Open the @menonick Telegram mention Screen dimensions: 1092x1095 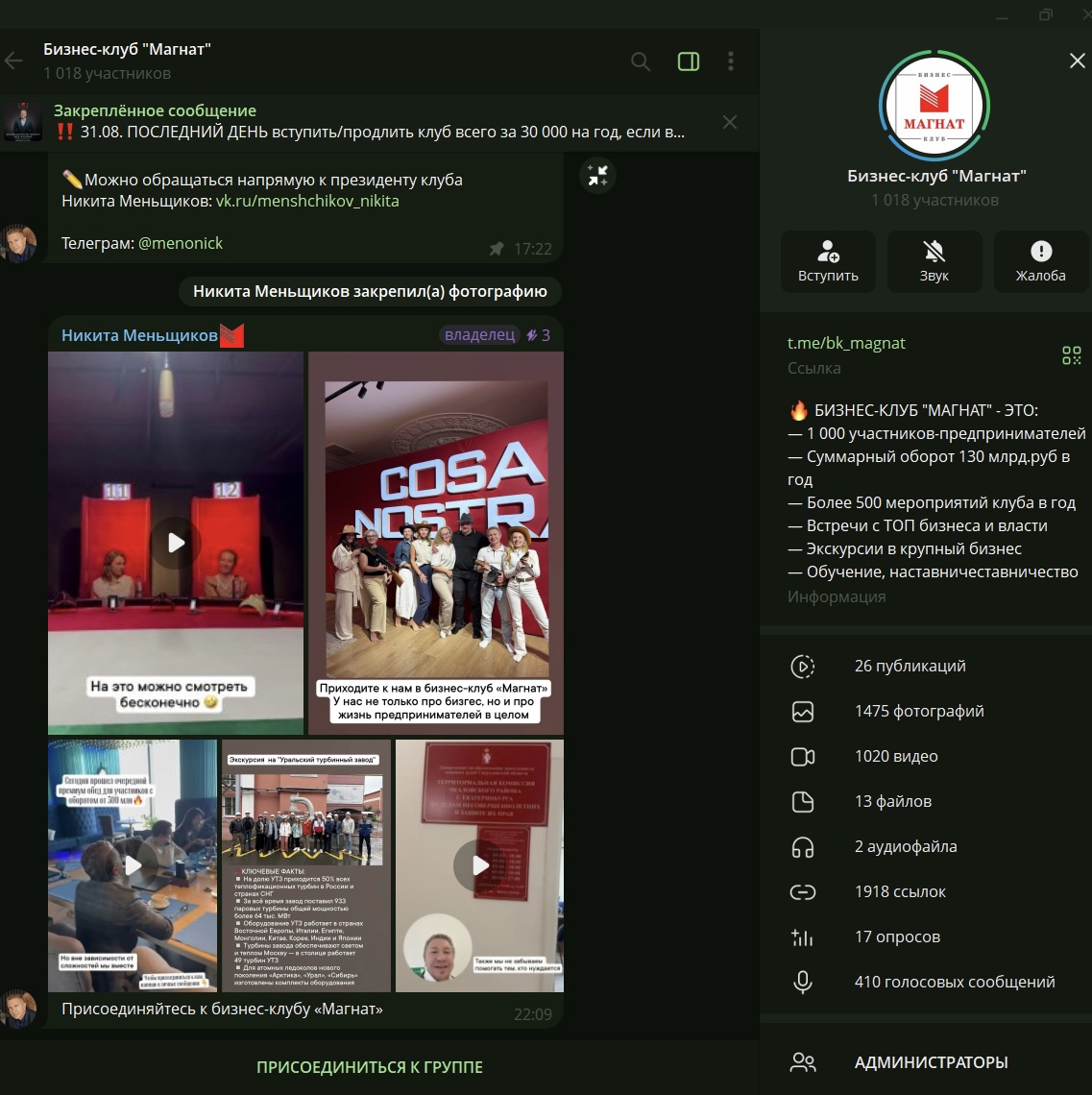coord(181,243)
